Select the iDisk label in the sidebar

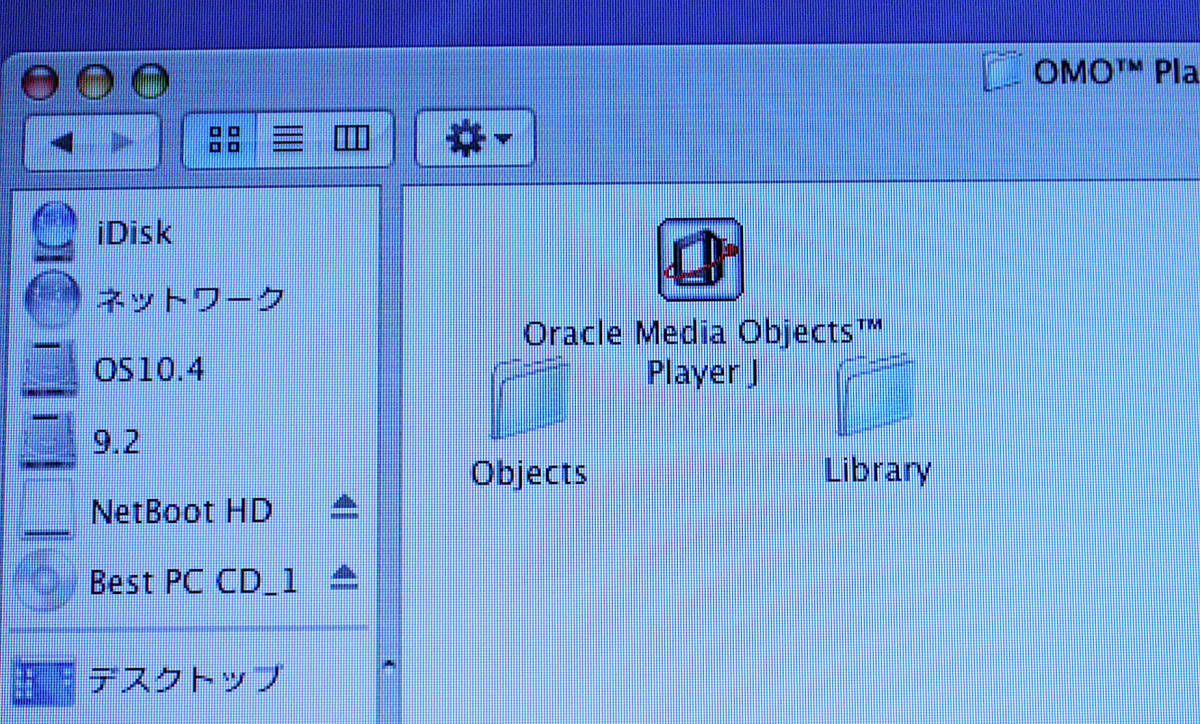click(x=134, y=233)
